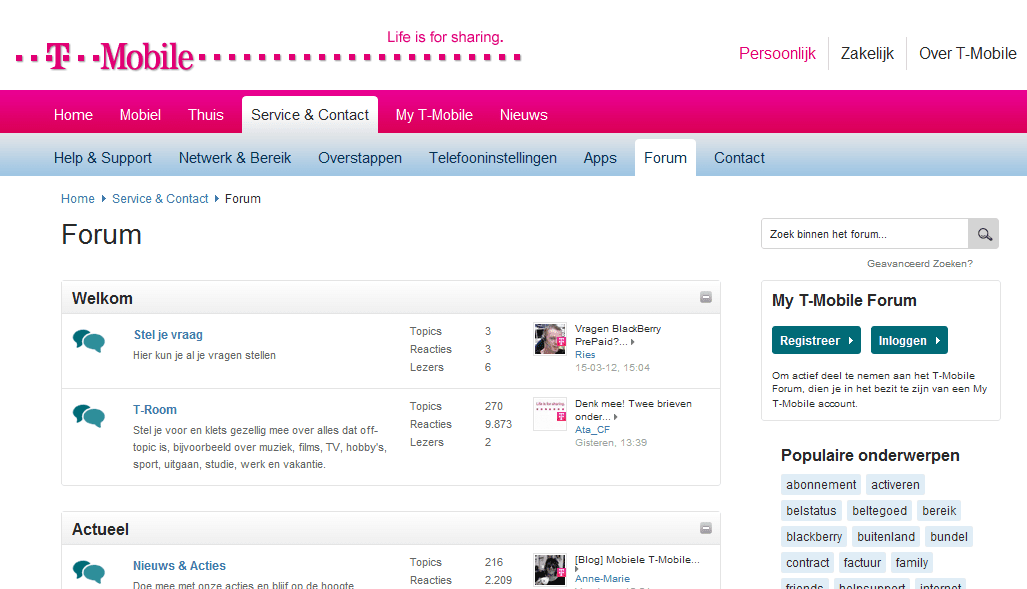Switch to the Contact tab
The height and width of the screenshot is (589, 1027).
point(739,157)
